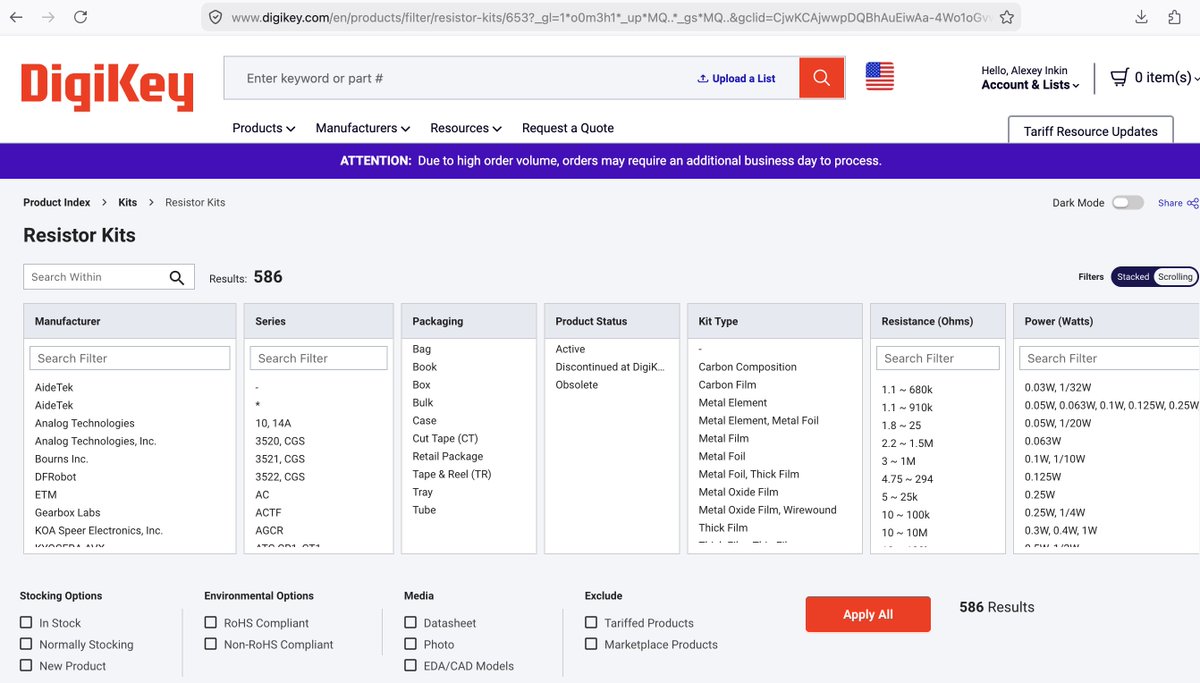This screenshot has width=1200, height=683.
Task: Open Request a Quote
Action: coord(568,128)
